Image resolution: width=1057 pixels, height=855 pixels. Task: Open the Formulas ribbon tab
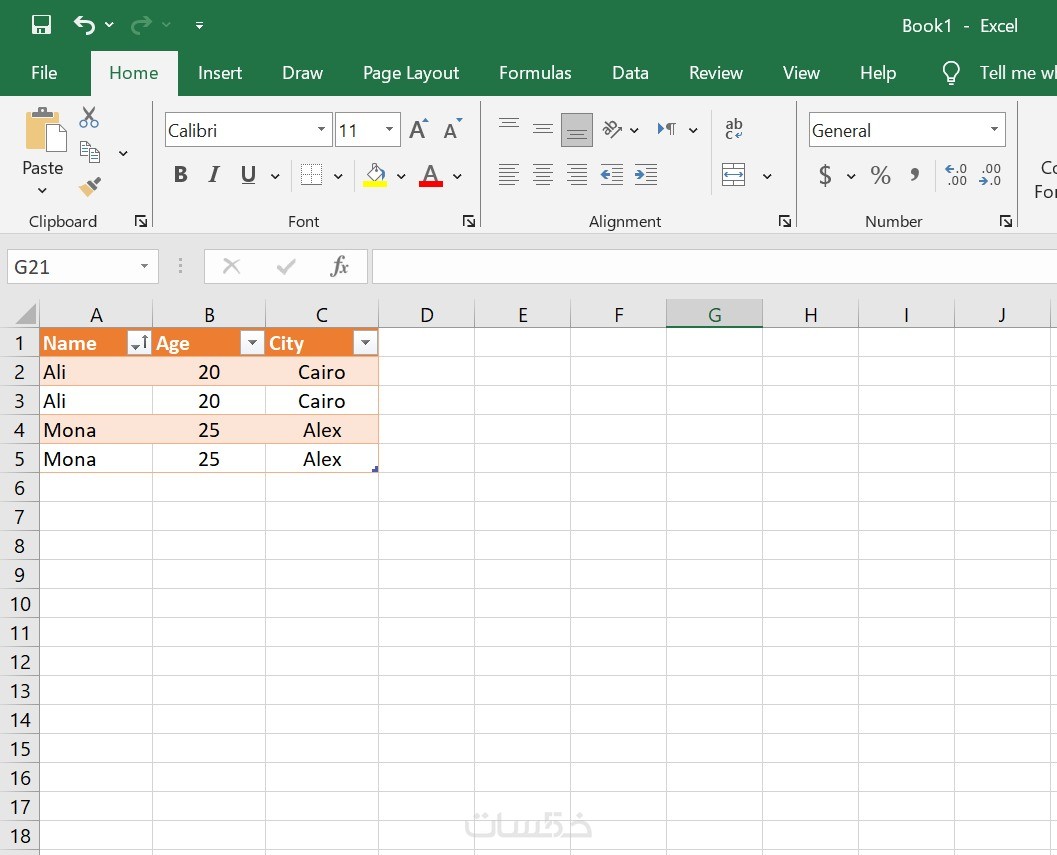535,73
